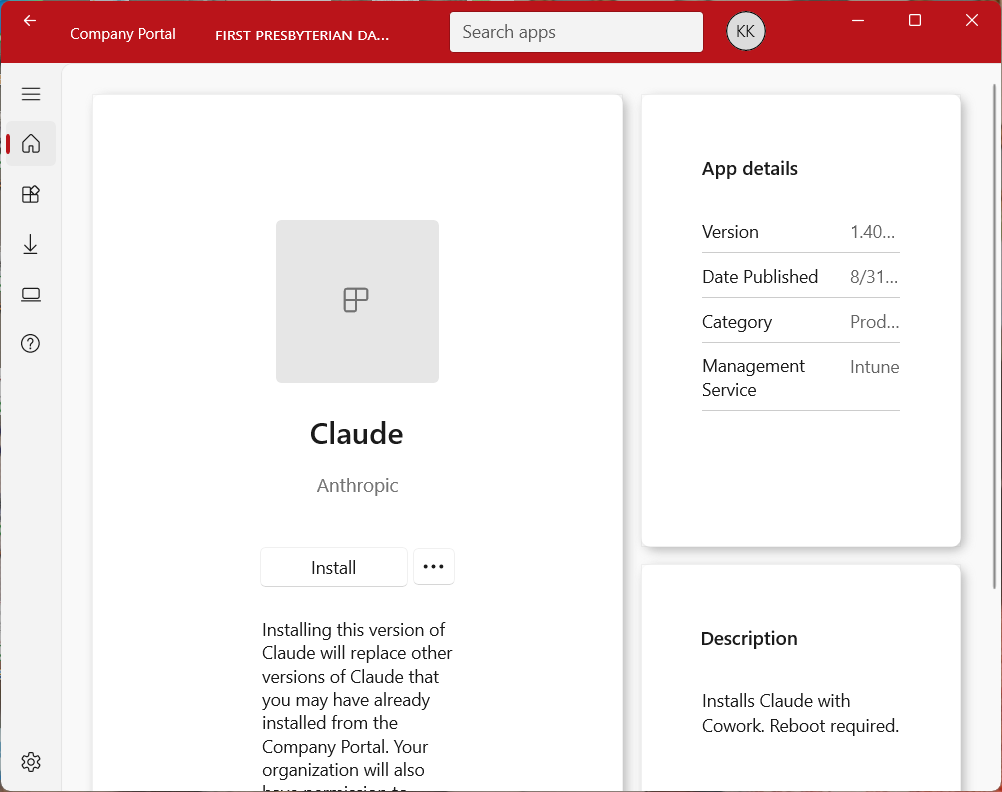The height and width of the screenshot is (792, 1002).
Task: Minimize the Company Portal window
Action: coord(858,20)
